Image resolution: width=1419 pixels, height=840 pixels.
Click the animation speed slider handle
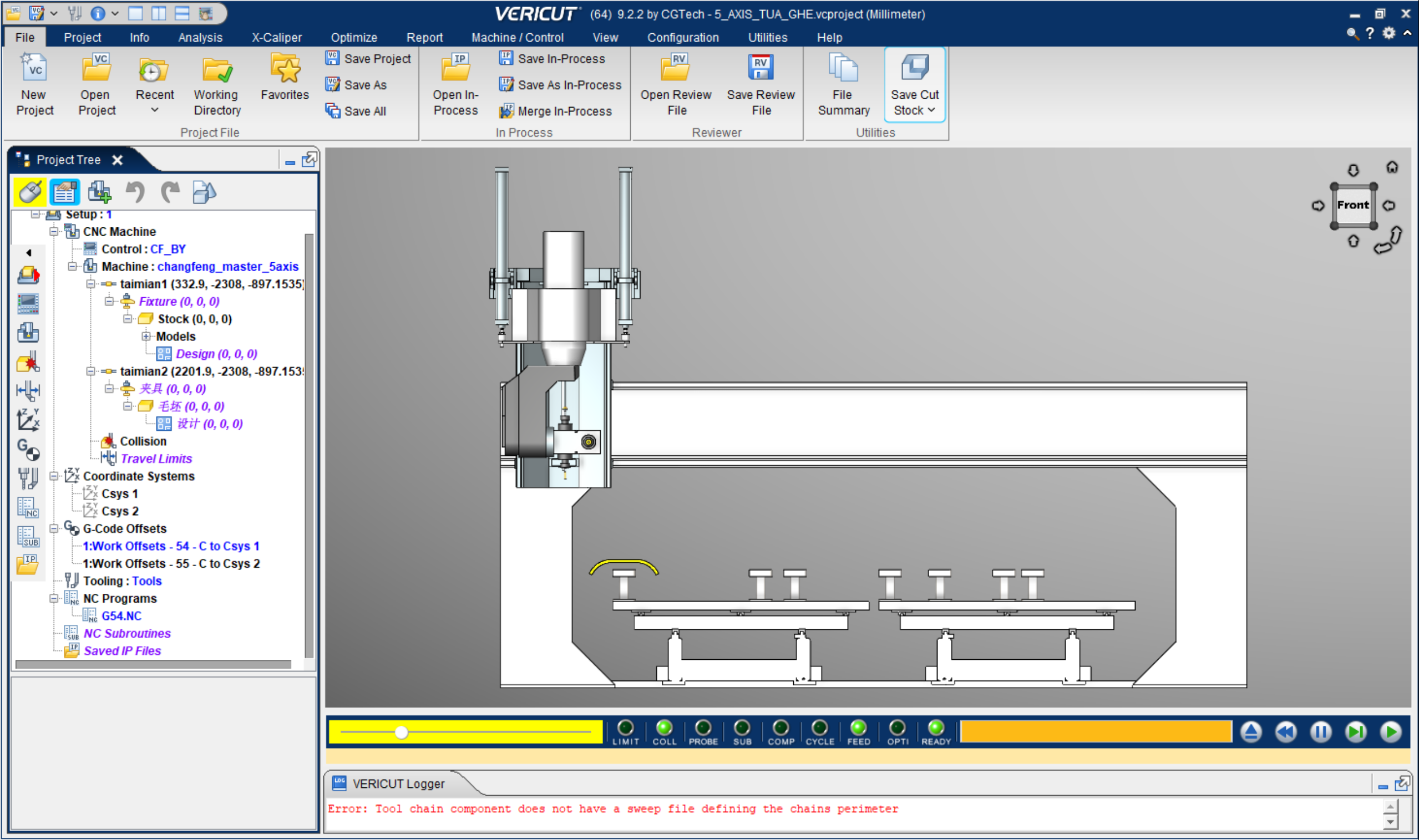point(401,732)
